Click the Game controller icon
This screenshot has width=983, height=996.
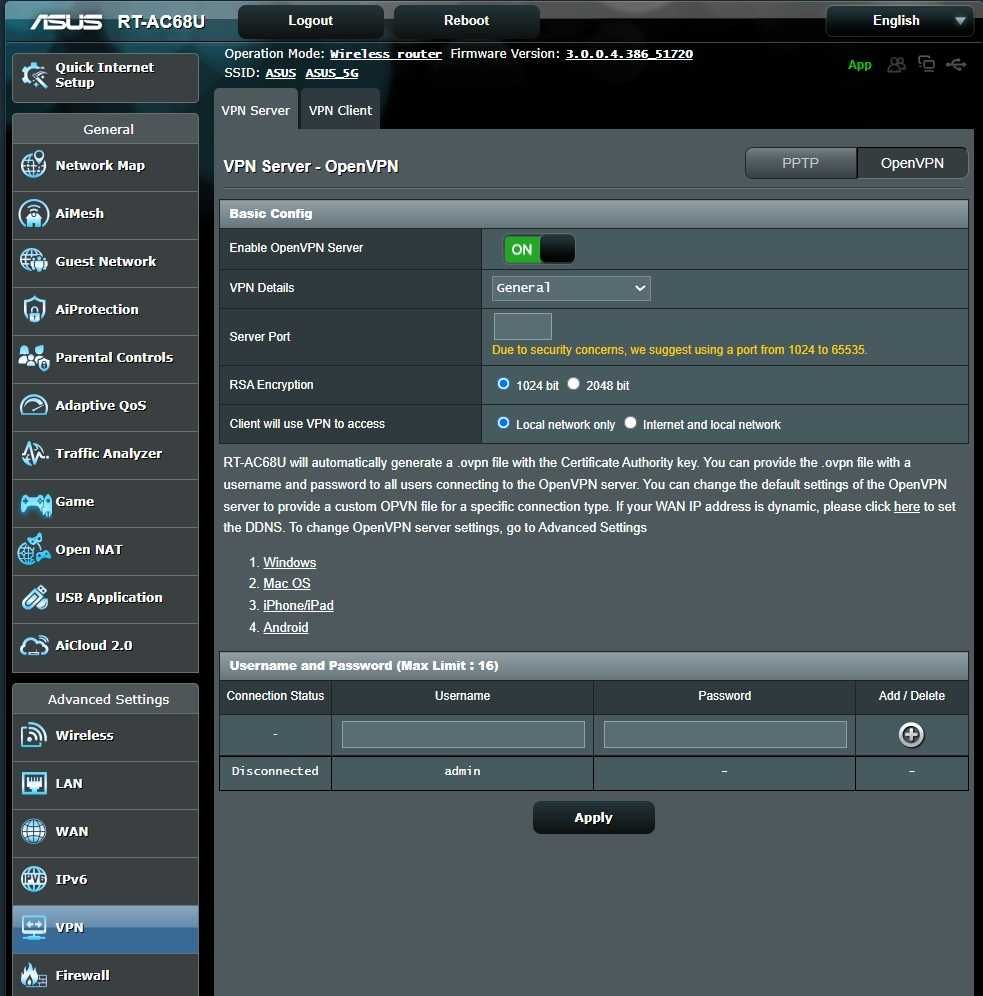tap(35, 503)
